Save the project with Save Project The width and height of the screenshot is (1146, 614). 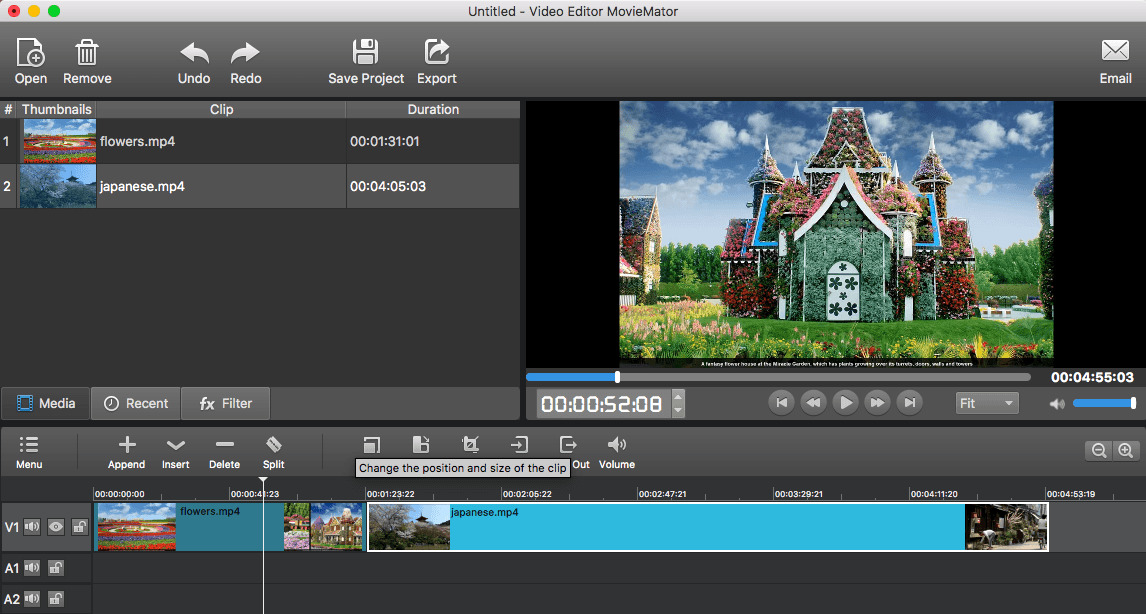366,61
